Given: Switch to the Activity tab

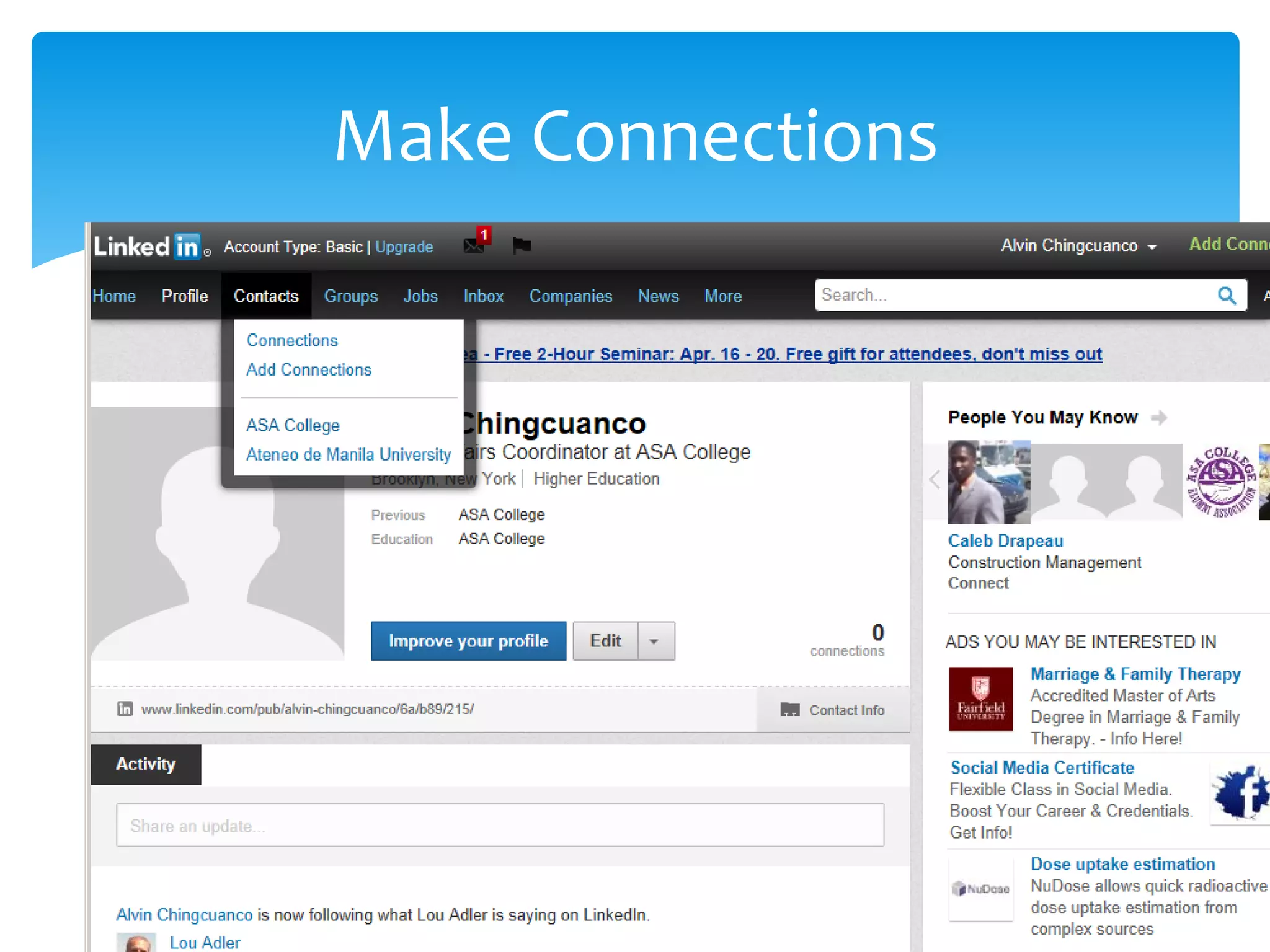Looking at the screenshot, I should pyautogui.click(x=146, y=764).
